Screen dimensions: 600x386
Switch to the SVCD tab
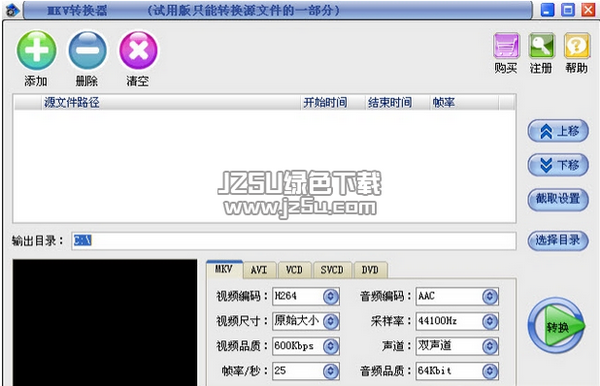coord(332,270)
